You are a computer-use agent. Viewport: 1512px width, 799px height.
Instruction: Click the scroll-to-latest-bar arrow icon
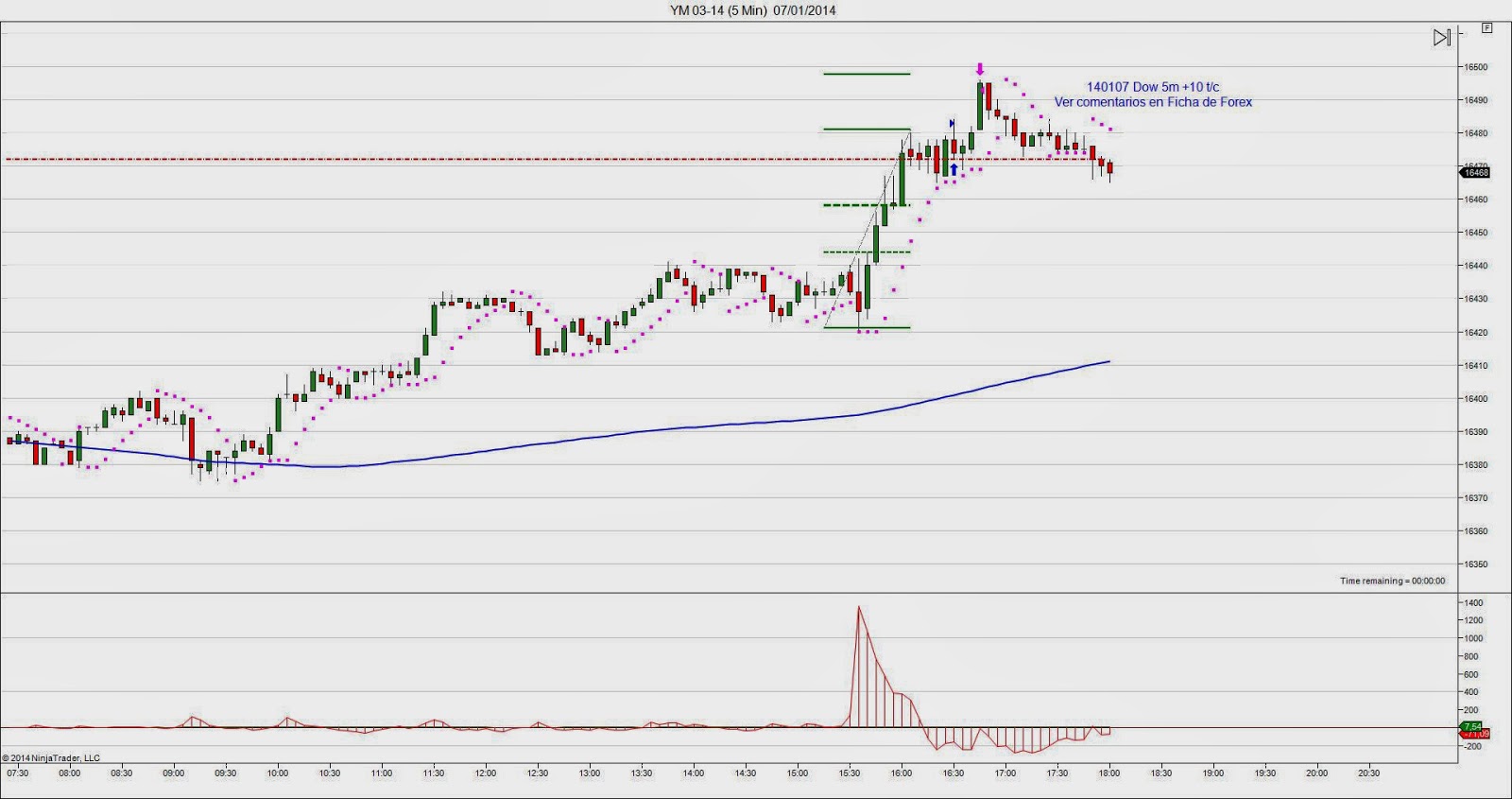click(x=1441, y=38)
